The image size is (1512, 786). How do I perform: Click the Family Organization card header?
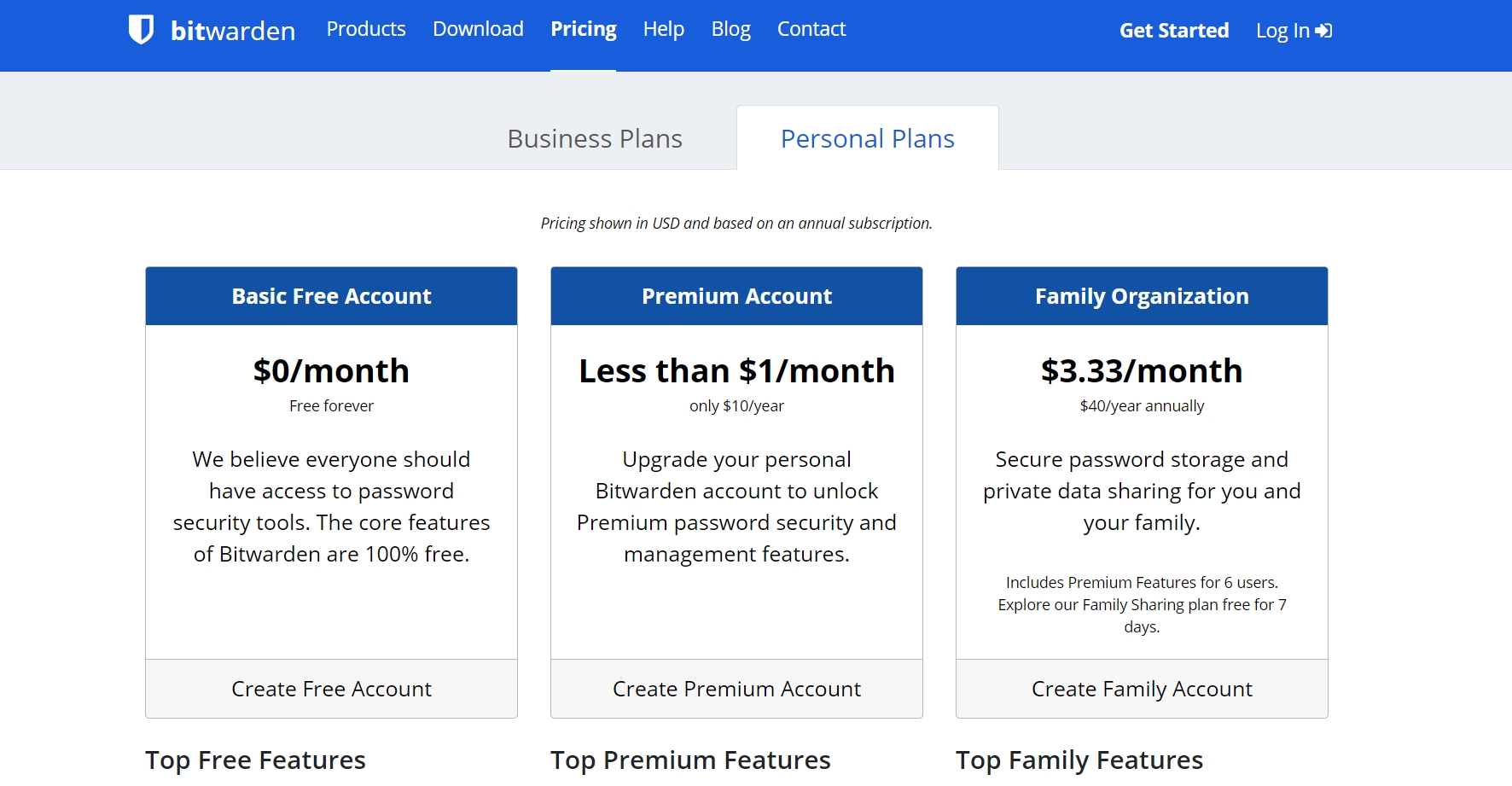(x=1143, y=296)
